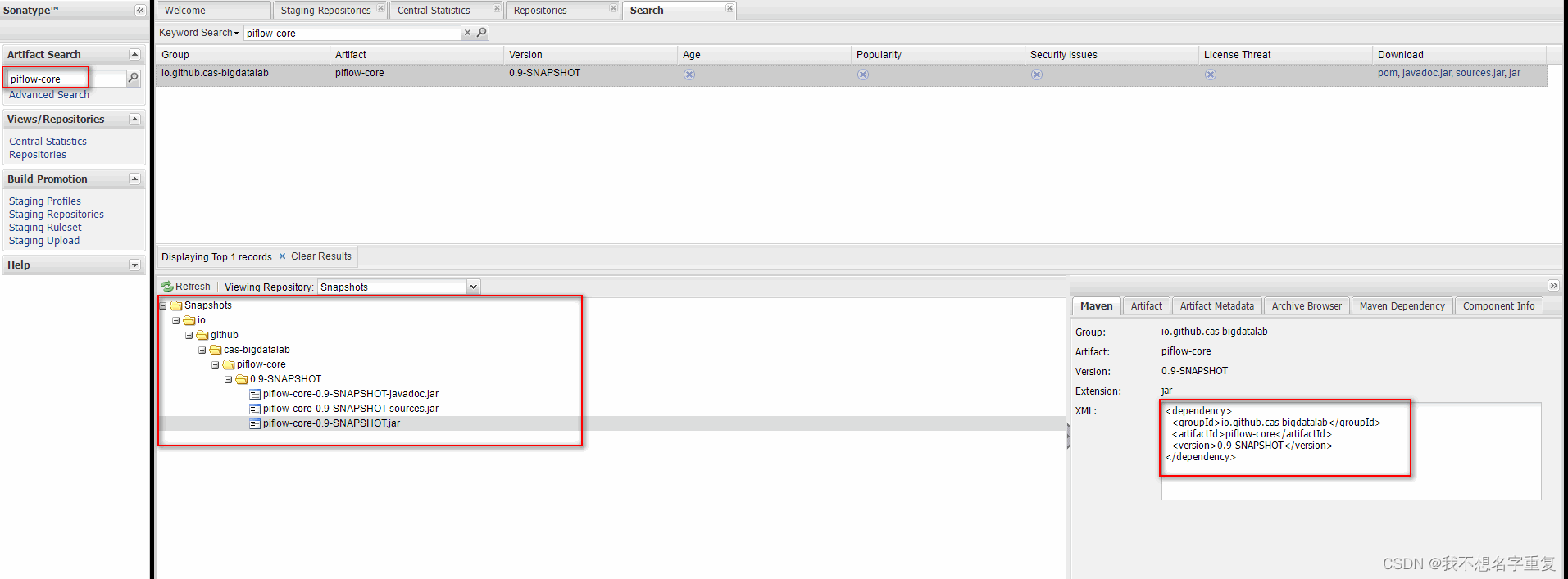
Task: Expand the Help panel
Action: click(135, 265)
